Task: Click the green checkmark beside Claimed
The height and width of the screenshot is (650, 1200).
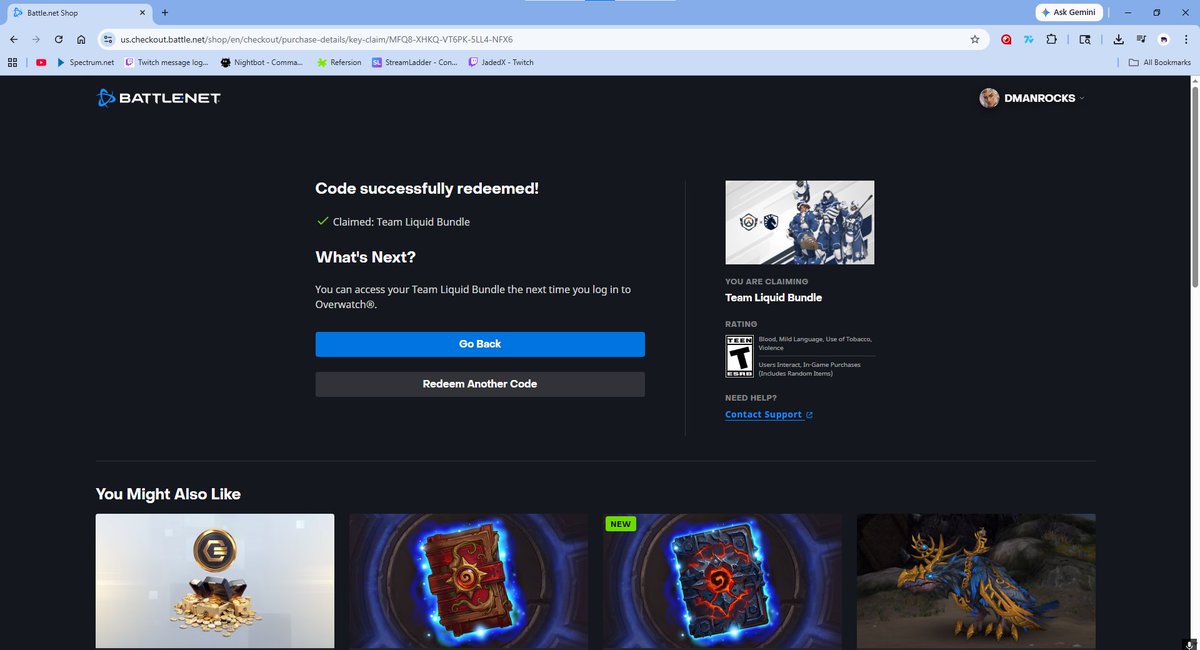Action: click(322, 221)
